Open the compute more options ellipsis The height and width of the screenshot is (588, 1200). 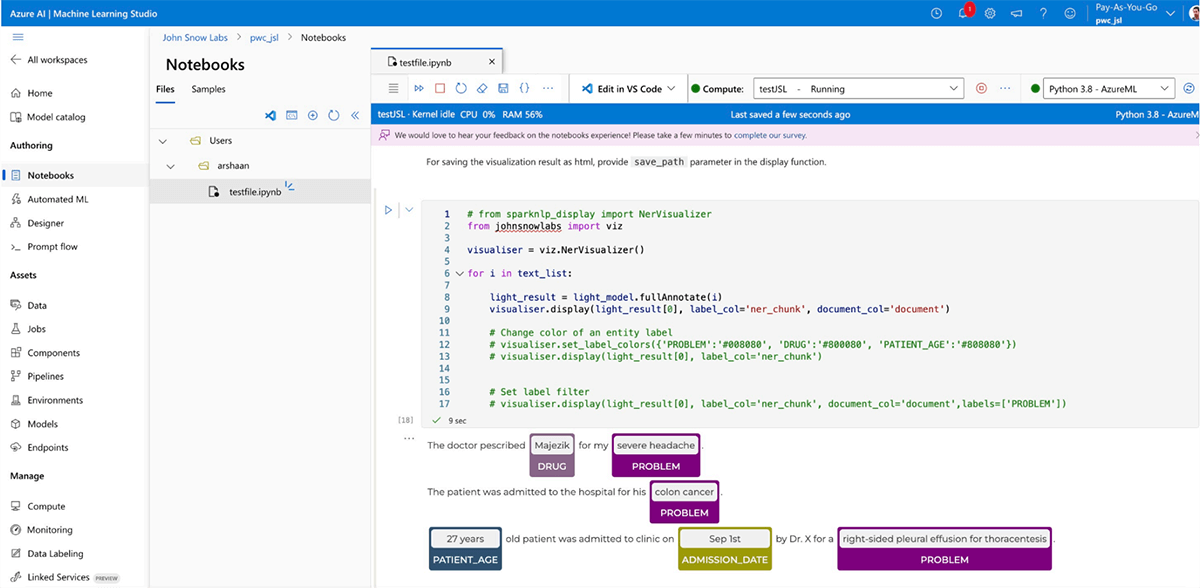[x=1005, y=88]
